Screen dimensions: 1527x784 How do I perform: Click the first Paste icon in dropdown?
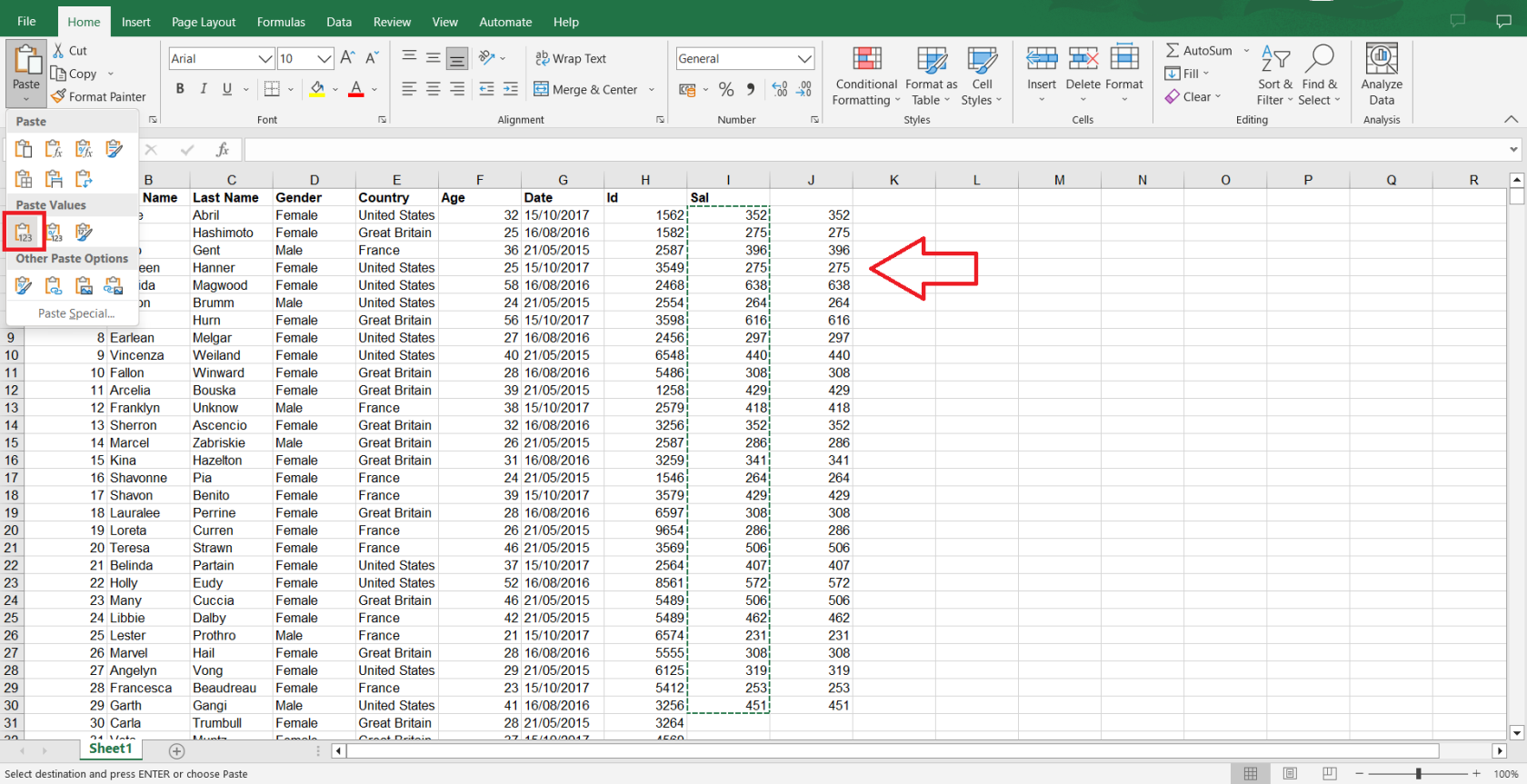tap(24, 148)
